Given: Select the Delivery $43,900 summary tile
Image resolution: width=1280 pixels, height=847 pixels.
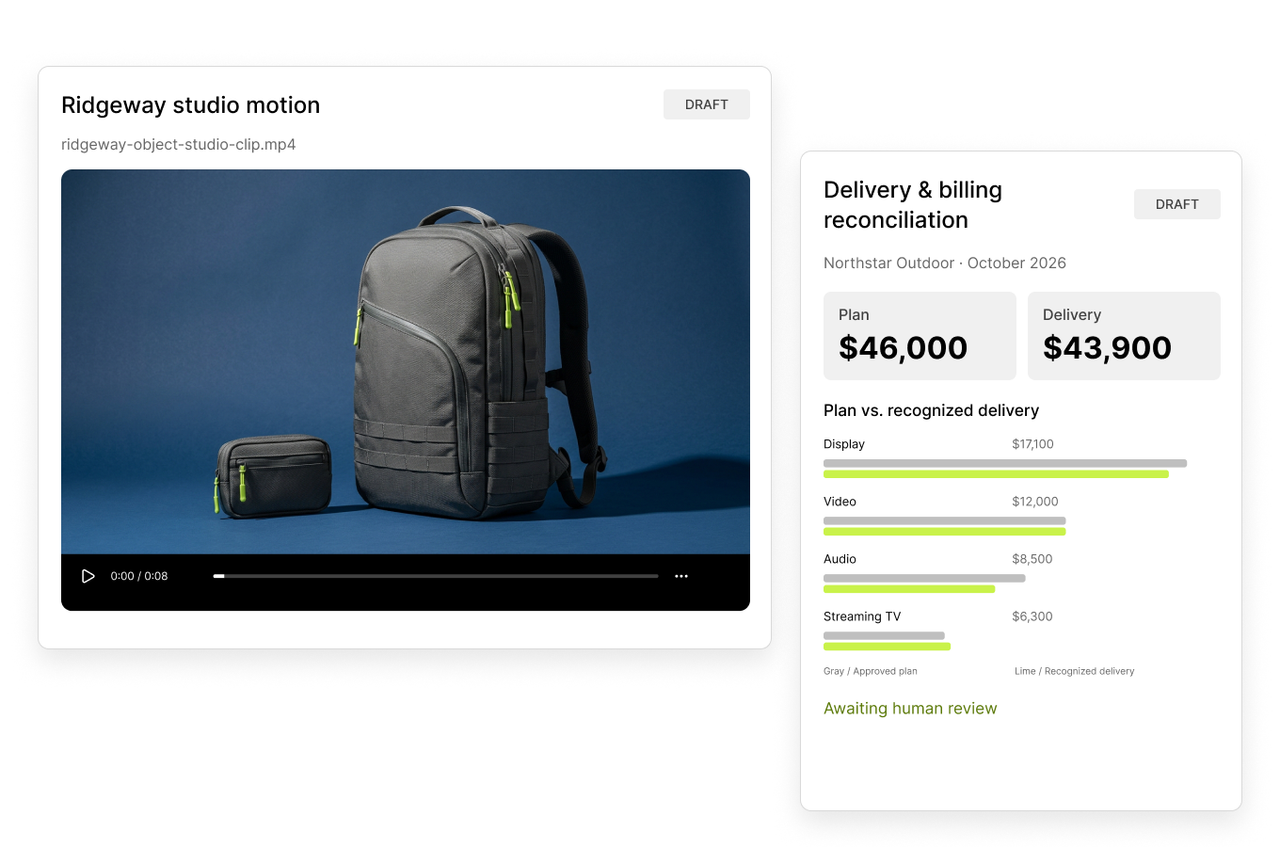Looking at the screenshot, I should click(1124, 336).
